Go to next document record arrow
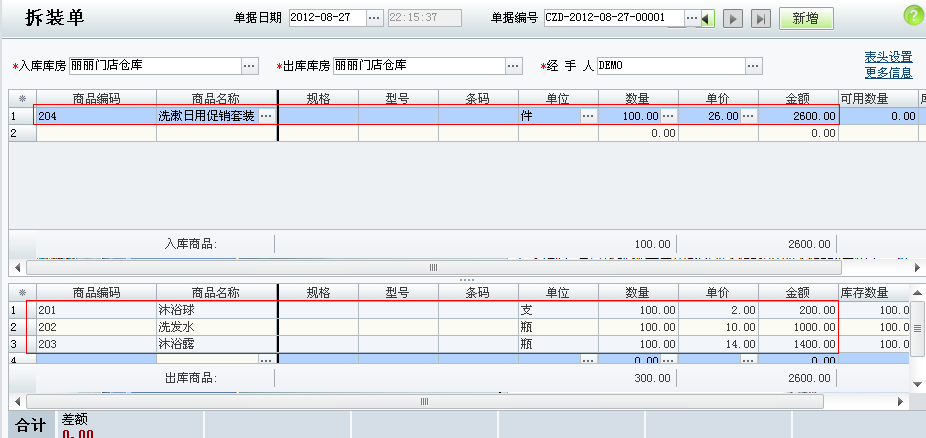 [733, 18]
